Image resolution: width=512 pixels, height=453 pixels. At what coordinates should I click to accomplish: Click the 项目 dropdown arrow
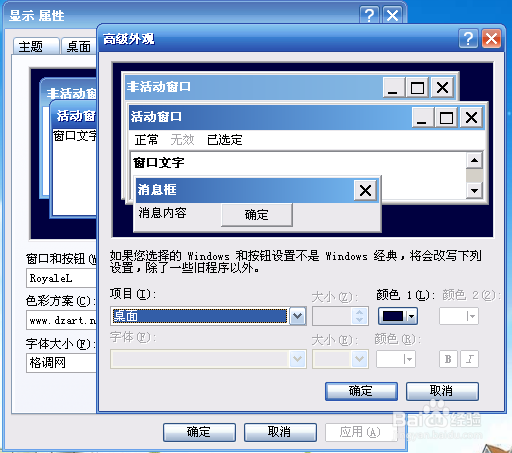click(297, 316)
